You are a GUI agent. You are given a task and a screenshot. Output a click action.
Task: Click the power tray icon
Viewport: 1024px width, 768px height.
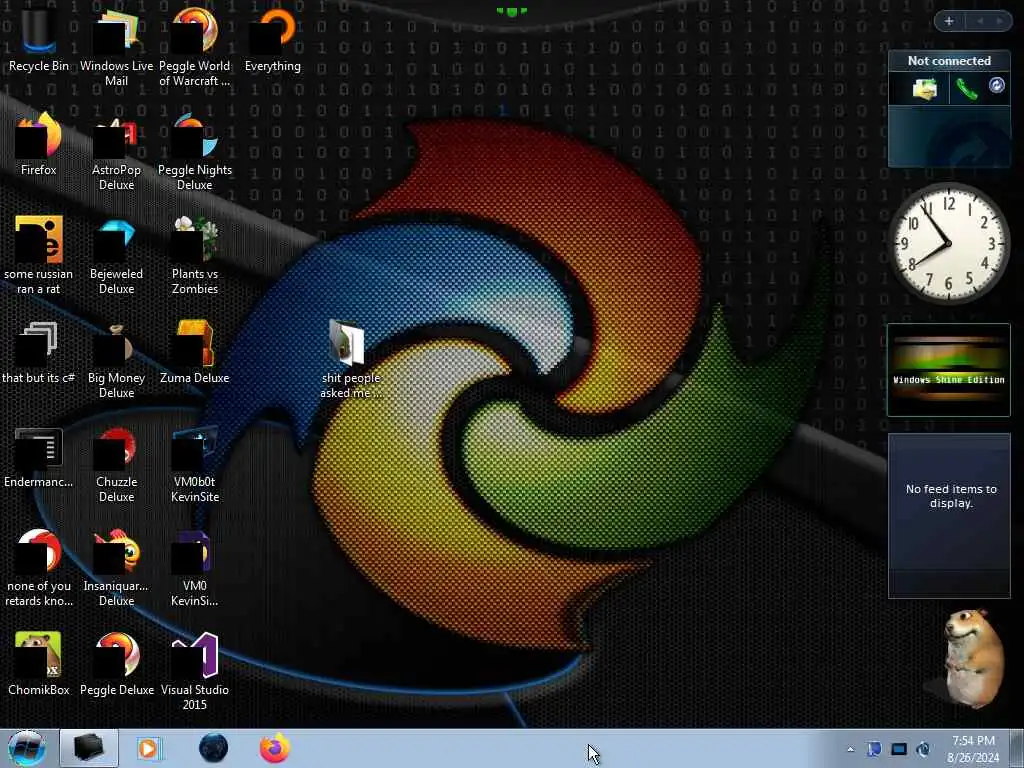(923, 749)
